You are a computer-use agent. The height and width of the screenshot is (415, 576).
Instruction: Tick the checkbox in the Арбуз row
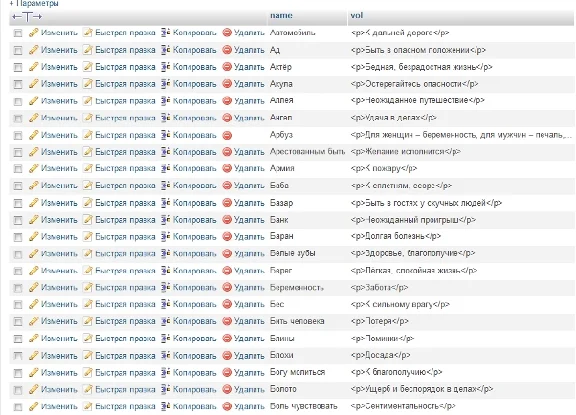click(x=18, y=136)
